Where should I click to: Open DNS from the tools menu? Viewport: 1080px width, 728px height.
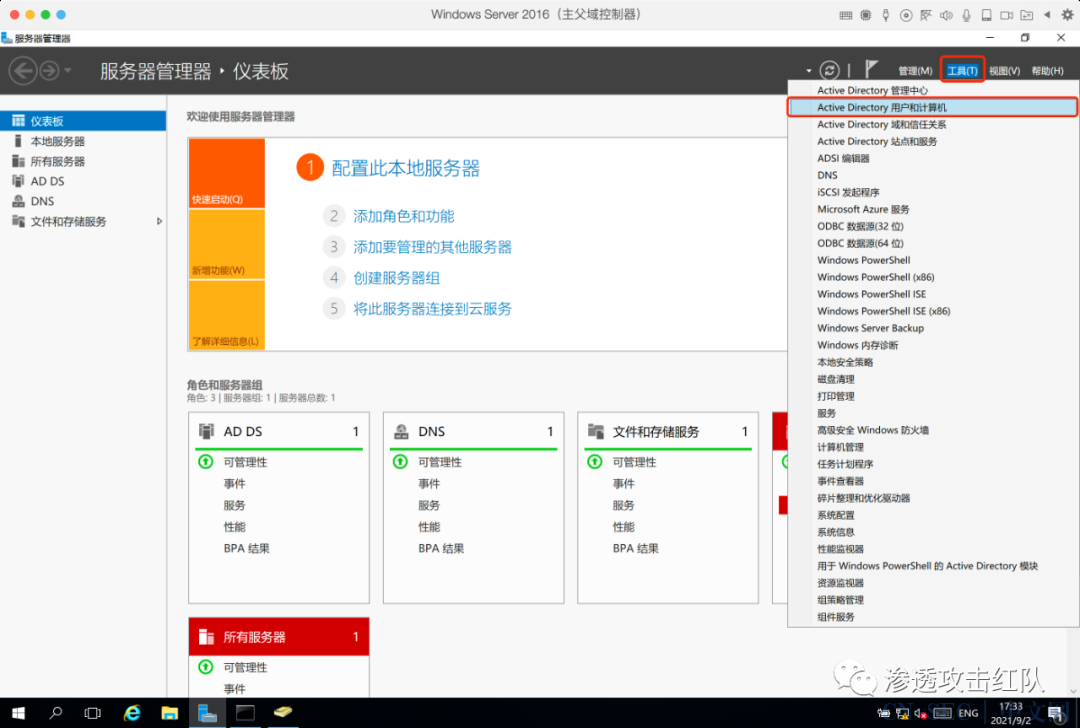(933, 176)
